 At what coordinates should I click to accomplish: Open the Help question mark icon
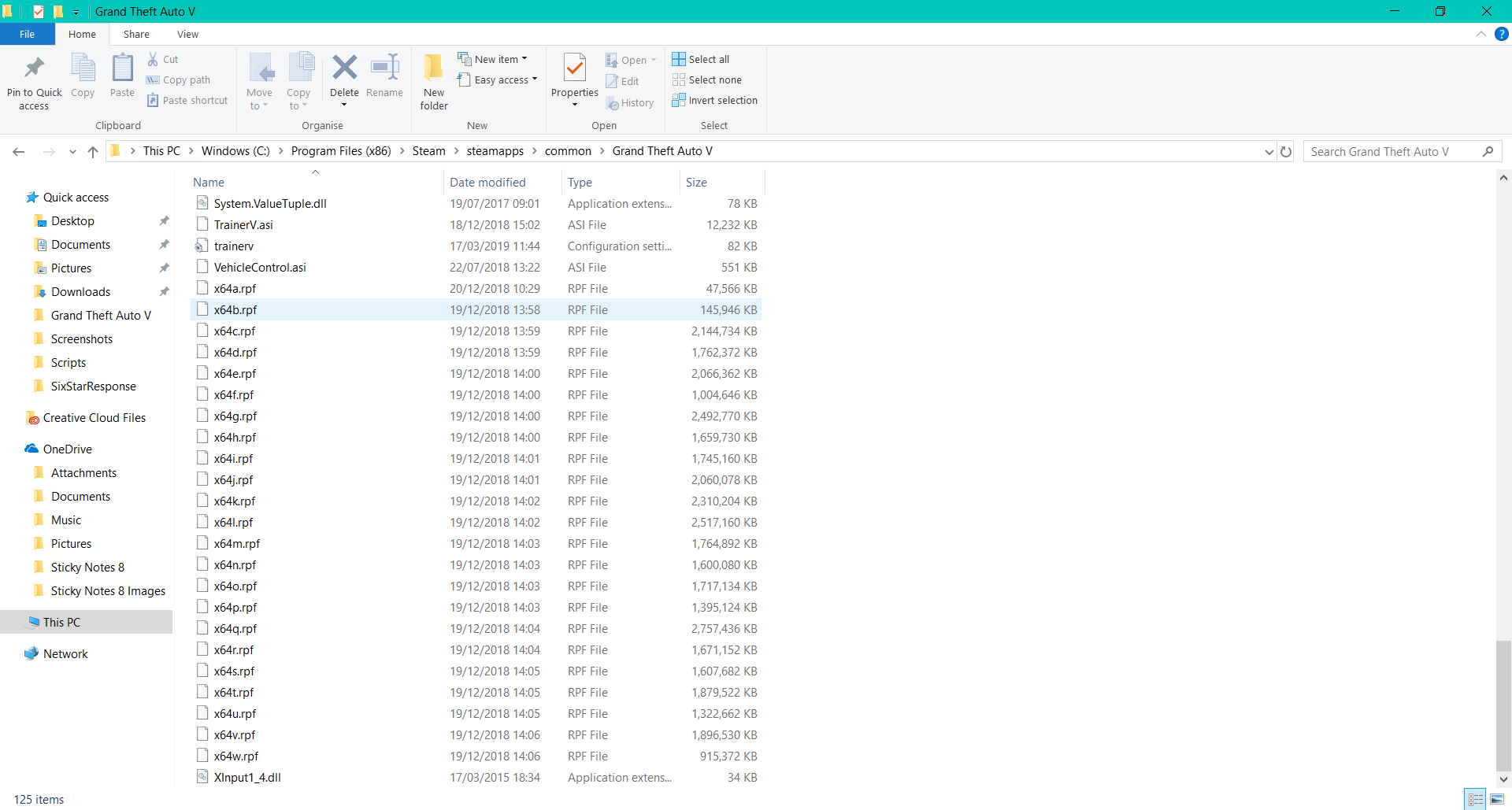pyautogui.click(x=1502, y=35)
